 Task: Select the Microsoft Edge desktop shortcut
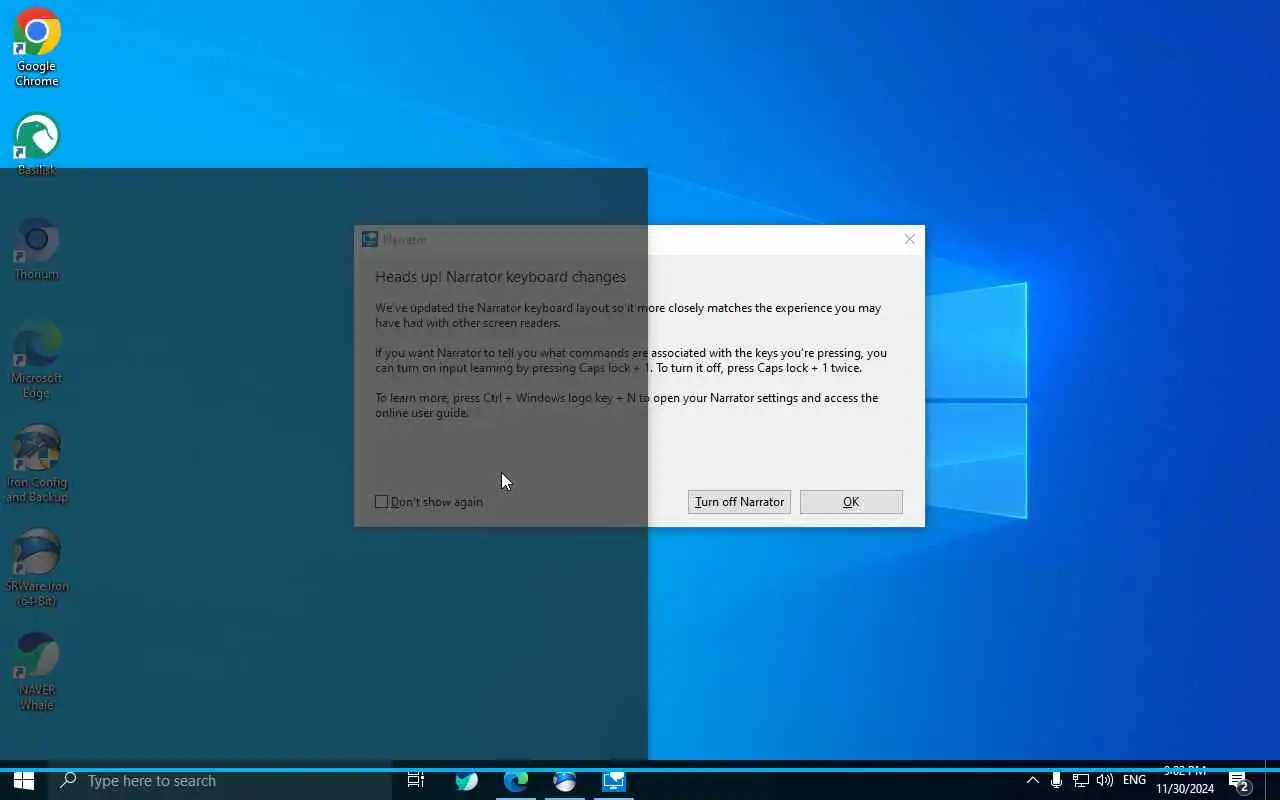tap(37, 360)
